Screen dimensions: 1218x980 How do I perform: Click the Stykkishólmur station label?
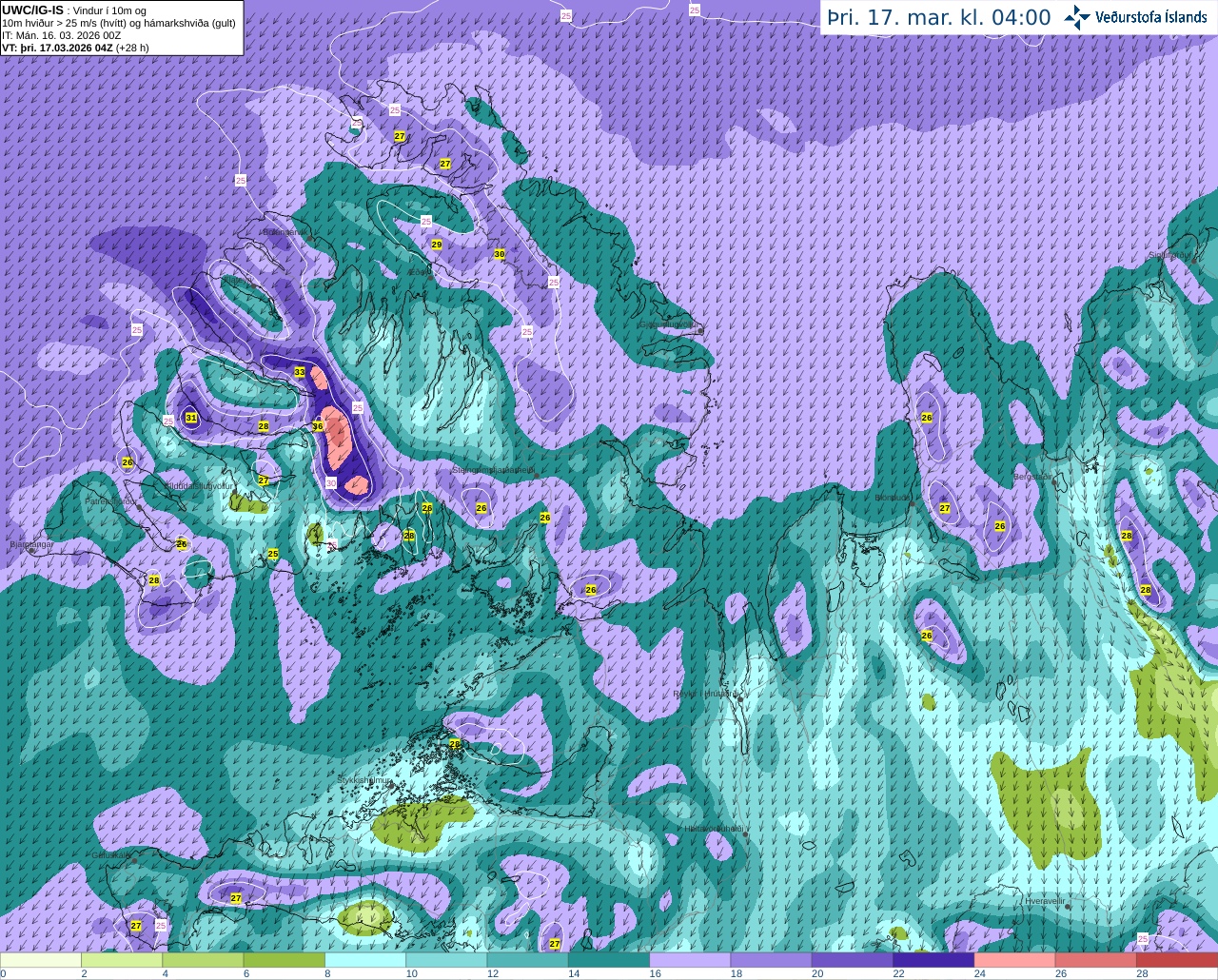point(364,779)
